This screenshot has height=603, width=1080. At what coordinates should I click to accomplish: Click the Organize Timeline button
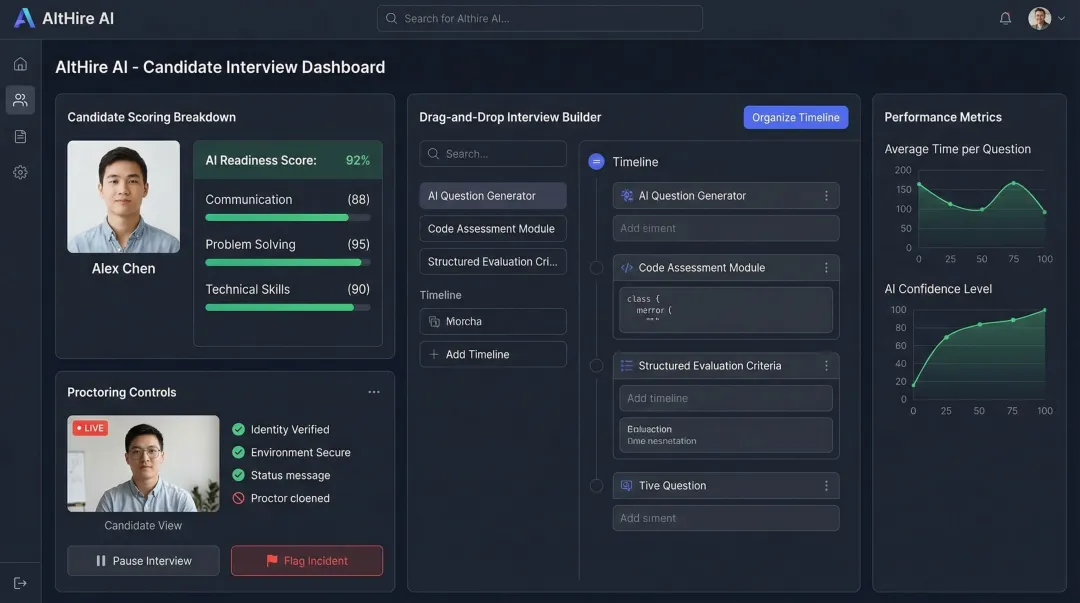coord(795,117)
